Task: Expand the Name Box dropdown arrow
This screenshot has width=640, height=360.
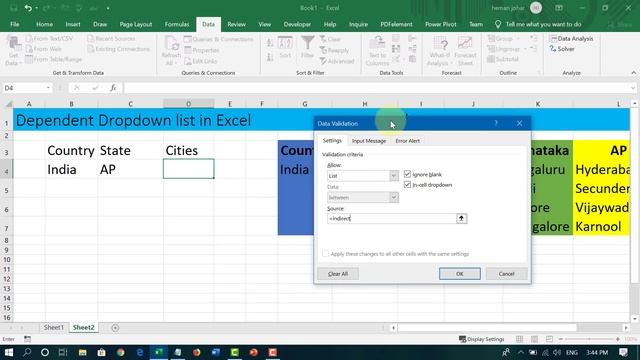Action: pos(48,88)
